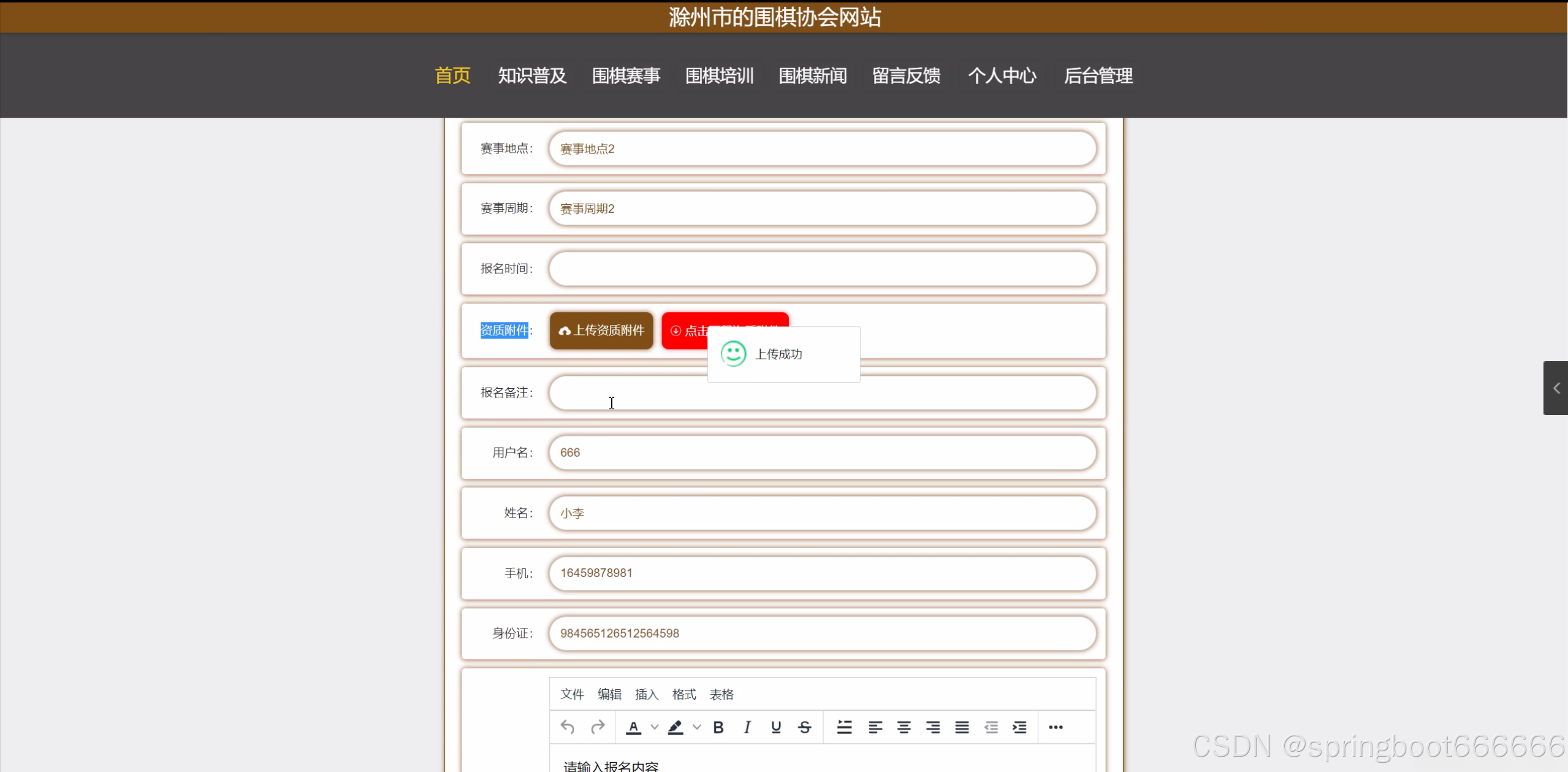Expand more toolbar options with ellipsis
Viewport: 1568px width, 772px height.
point(1056,727)
